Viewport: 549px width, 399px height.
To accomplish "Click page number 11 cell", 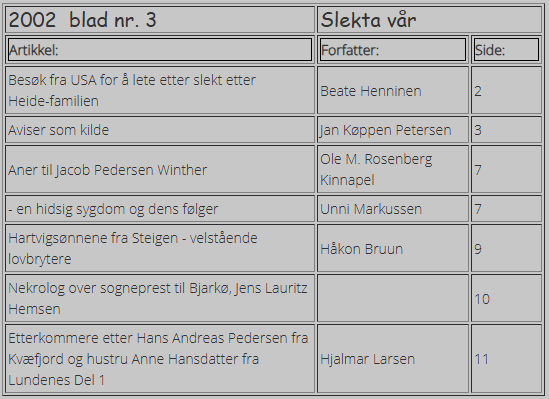I will 506,359.
